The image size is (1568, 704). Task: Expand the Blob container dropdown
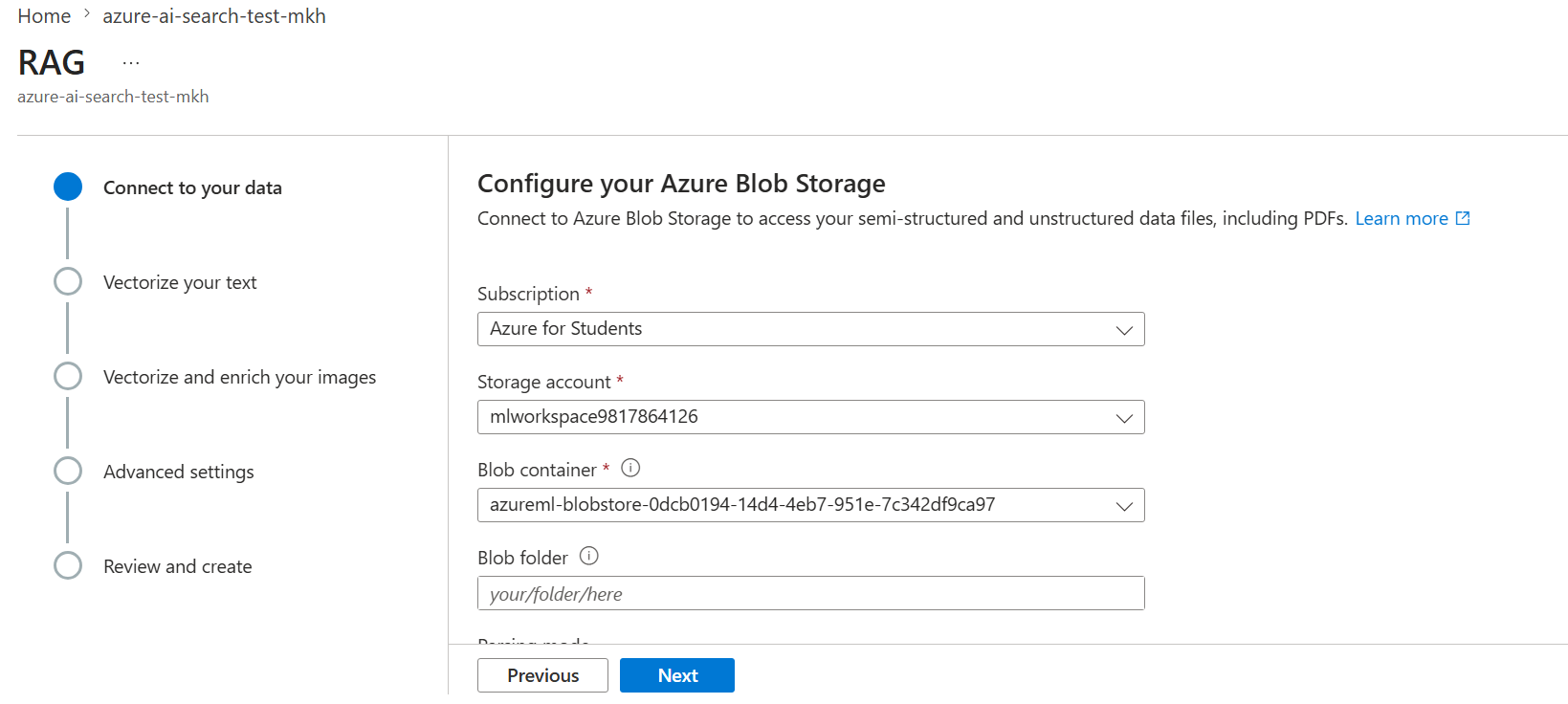pos(810,505)
